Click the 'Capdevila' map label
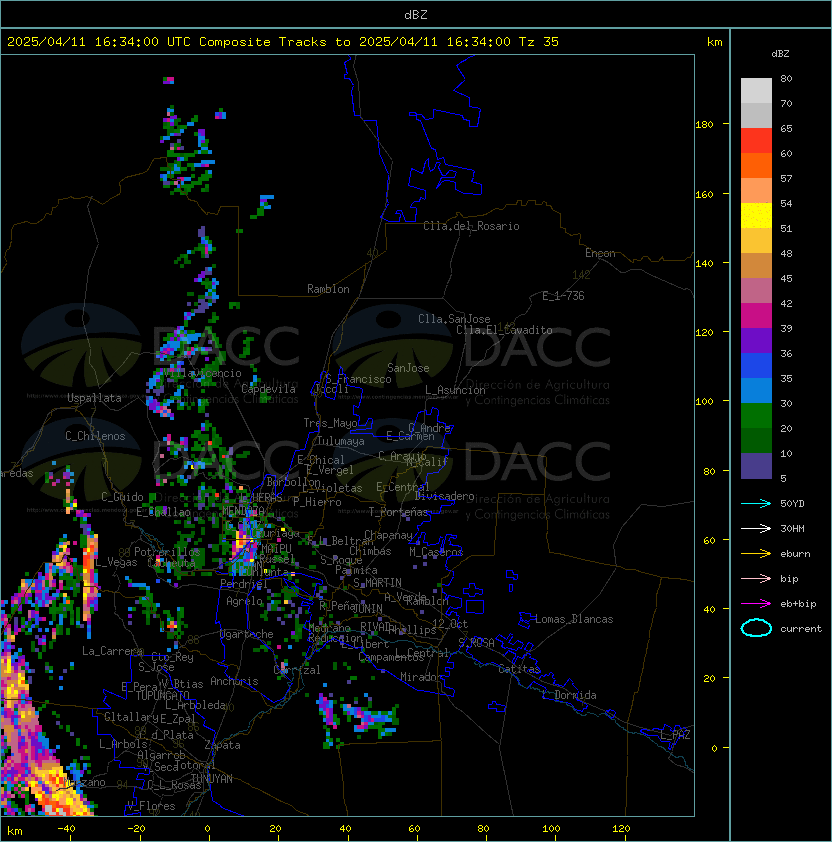 tap(268, 389)
